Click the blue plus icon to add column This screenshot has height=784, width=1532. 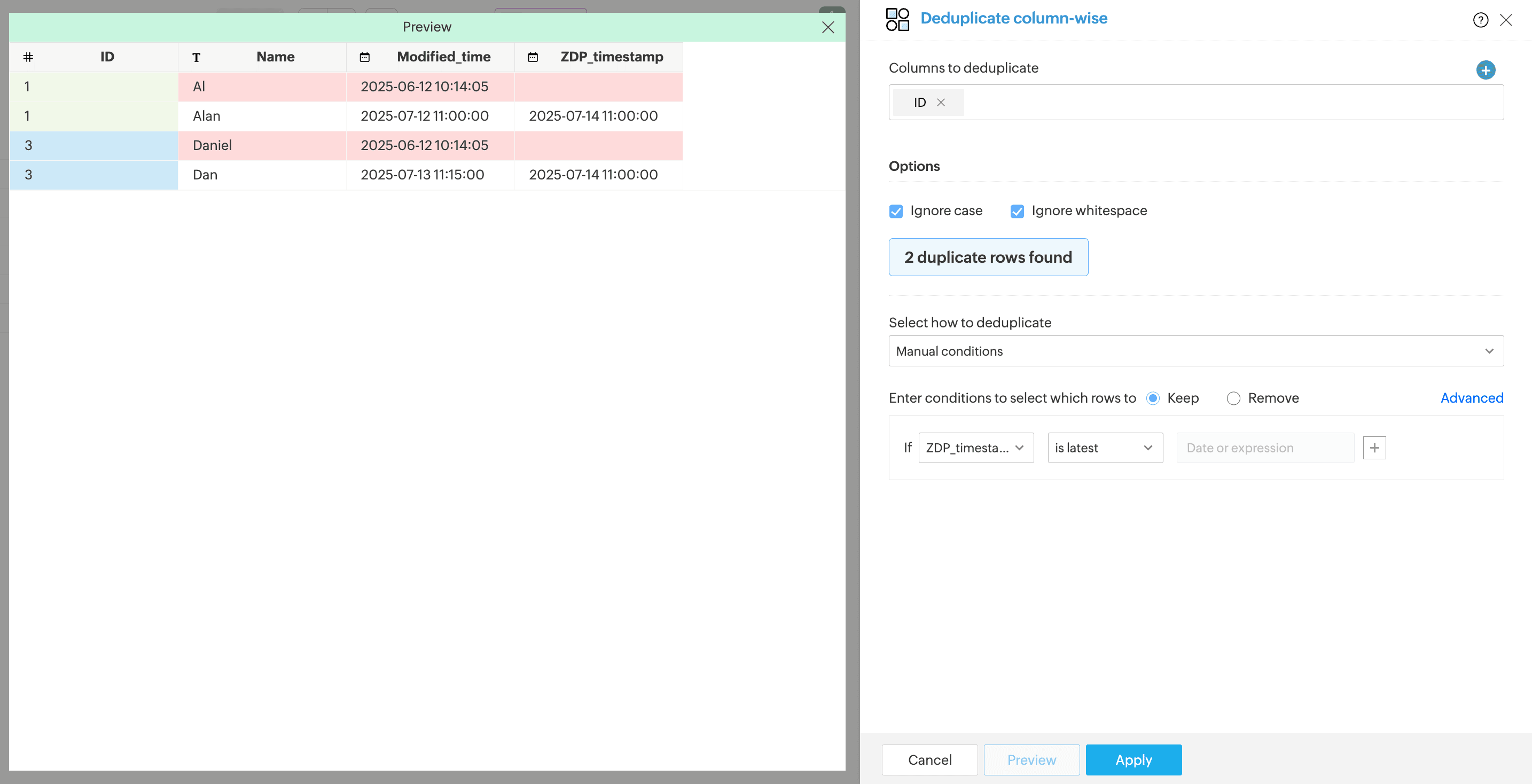pyautogui.click(x=1485, y=70)
